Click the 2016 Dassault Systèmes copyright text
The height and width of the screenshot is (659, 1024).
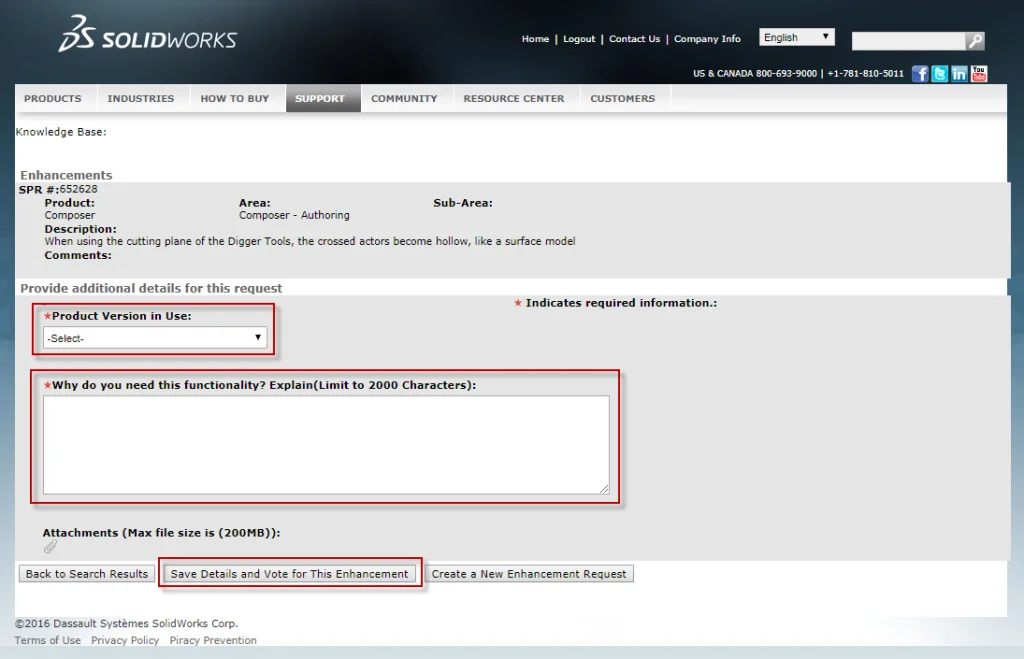(x=126, y=623)
